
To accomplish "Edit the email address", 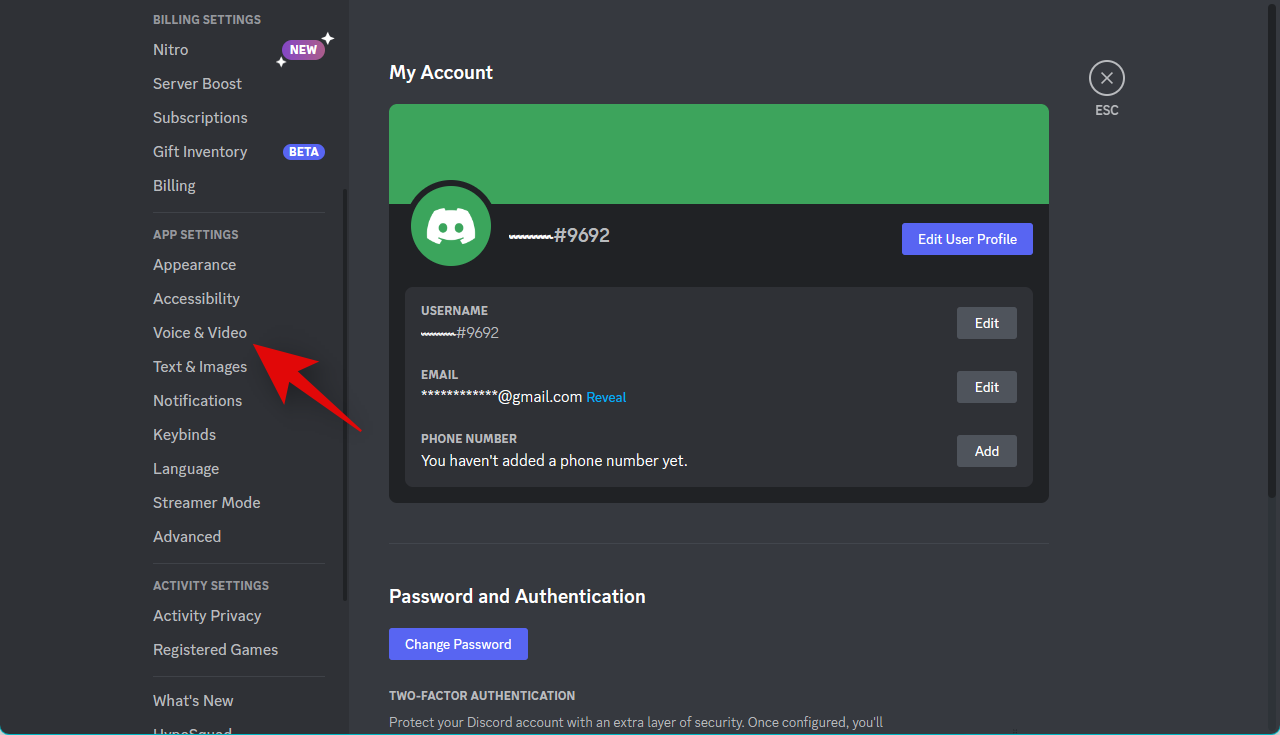I will [x=986, y=387].
